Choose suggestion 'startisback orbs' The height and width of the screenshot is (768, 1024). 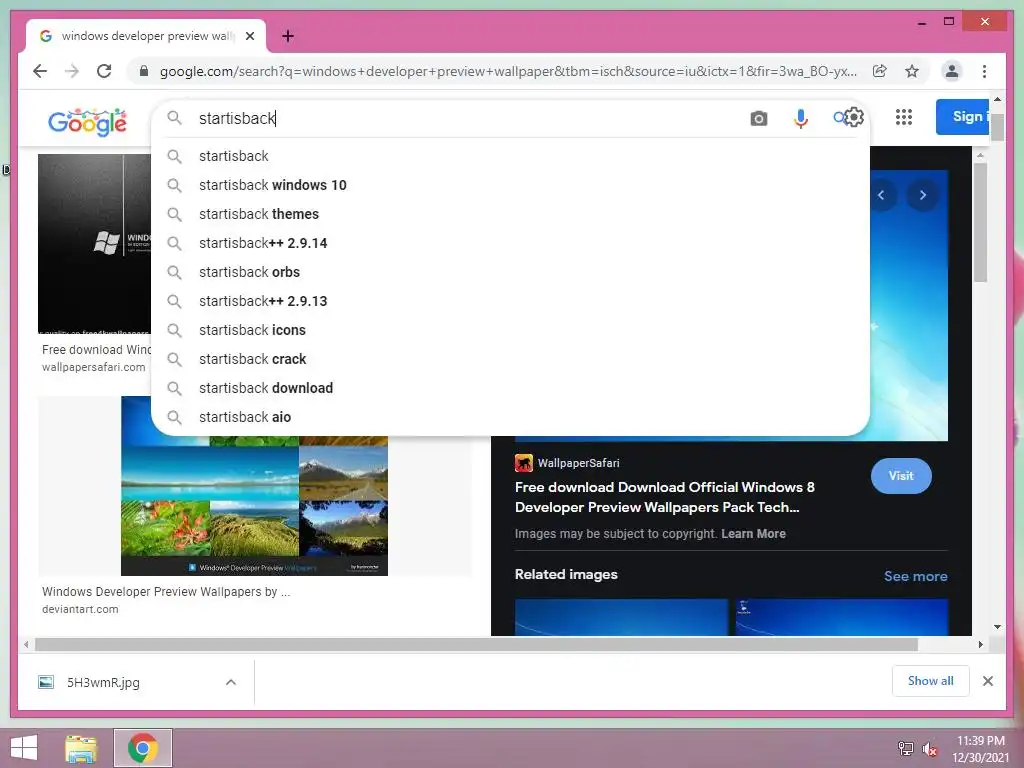pos(510,272)
